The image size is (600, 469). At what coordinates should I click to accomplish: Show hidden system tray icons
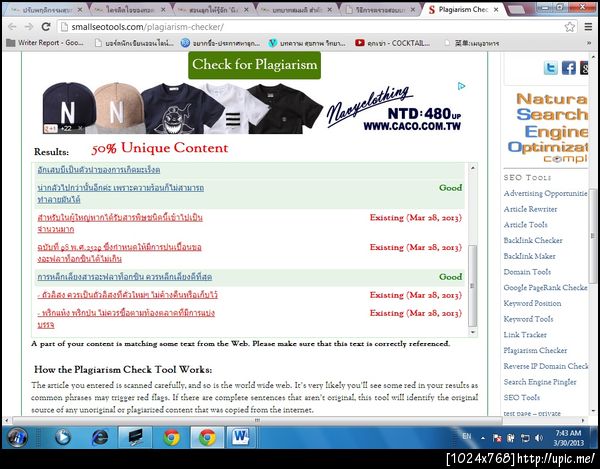click(483, 438)
